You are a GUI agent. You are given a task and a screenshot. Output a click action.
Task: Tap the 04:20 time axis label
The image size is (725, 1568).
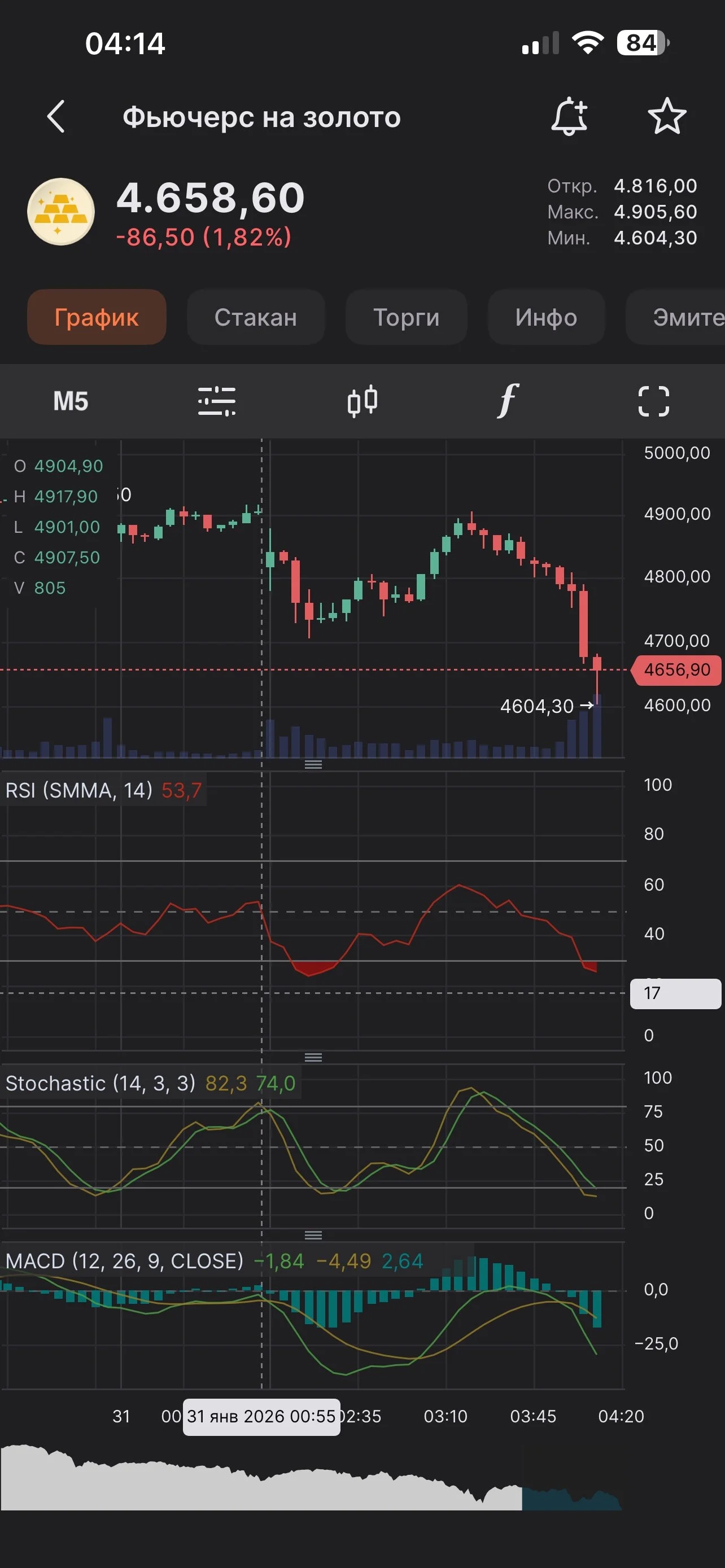(621, 1416)
